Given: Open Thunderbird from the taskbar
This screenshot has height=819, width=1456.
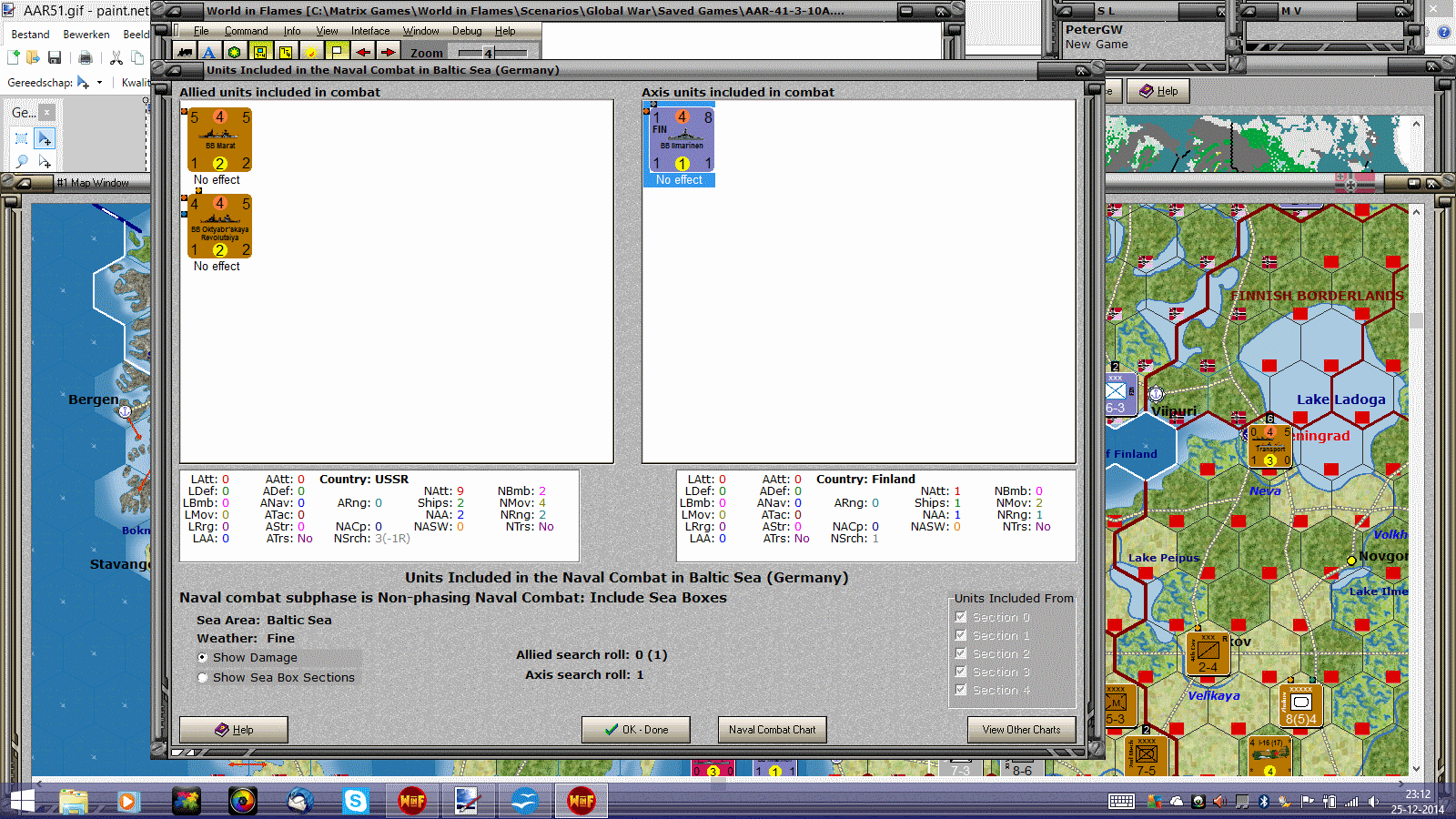Looking at the screenshot, I should click(299, 801).
